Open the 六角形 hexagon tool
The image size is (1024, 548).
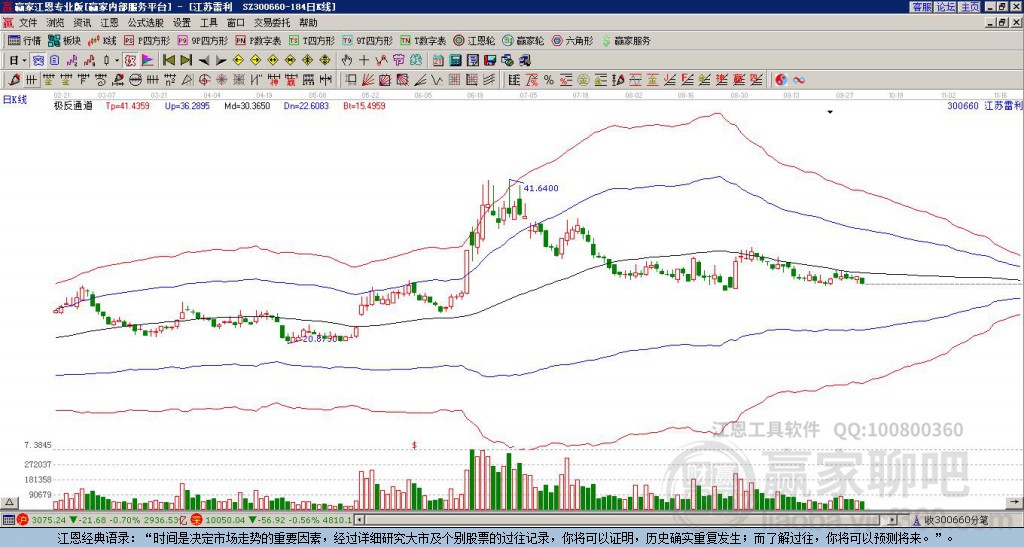click(x=572, y=40)
